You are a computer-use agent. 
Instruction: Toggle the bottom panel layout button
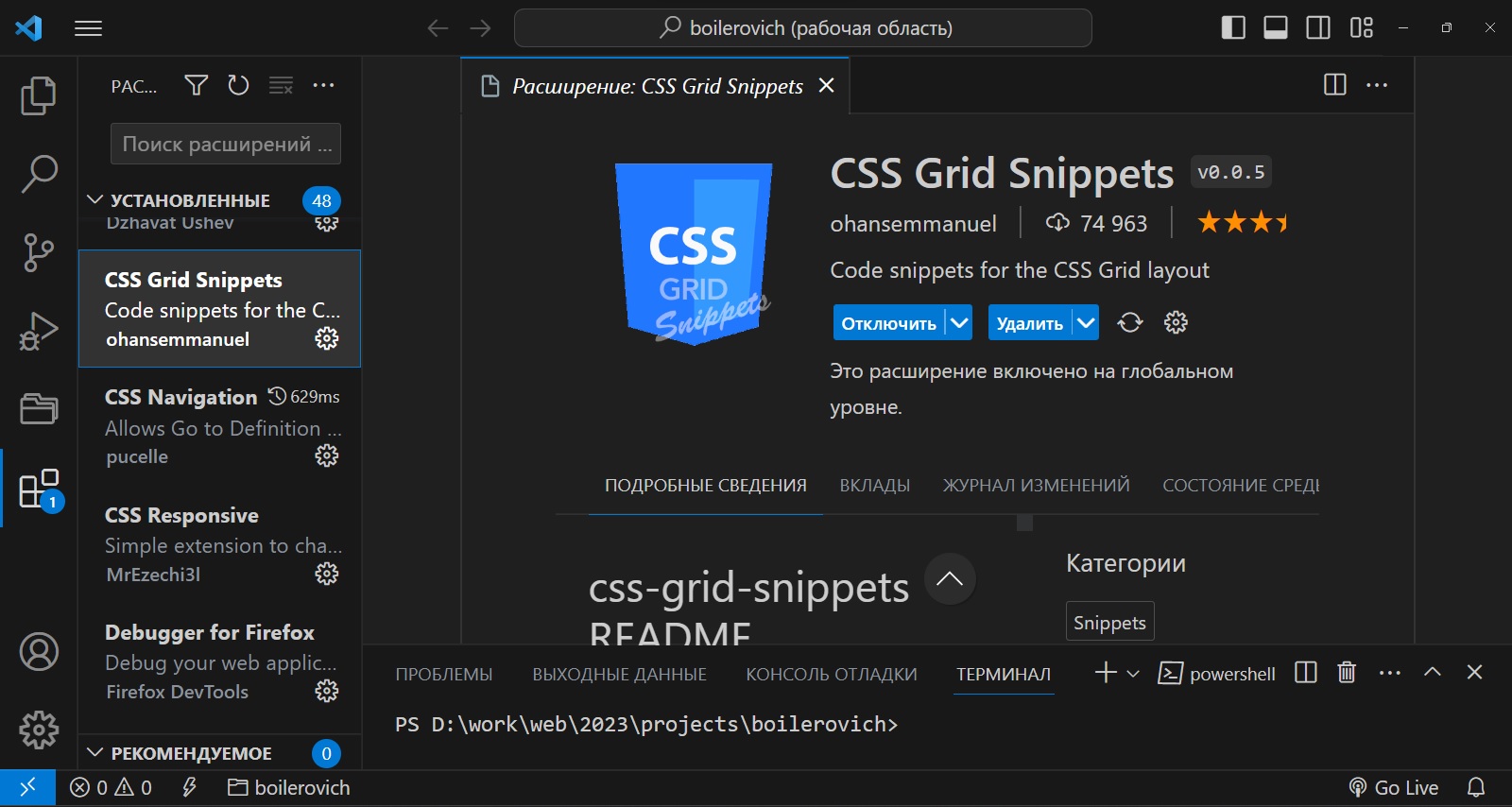(1276, 28)
